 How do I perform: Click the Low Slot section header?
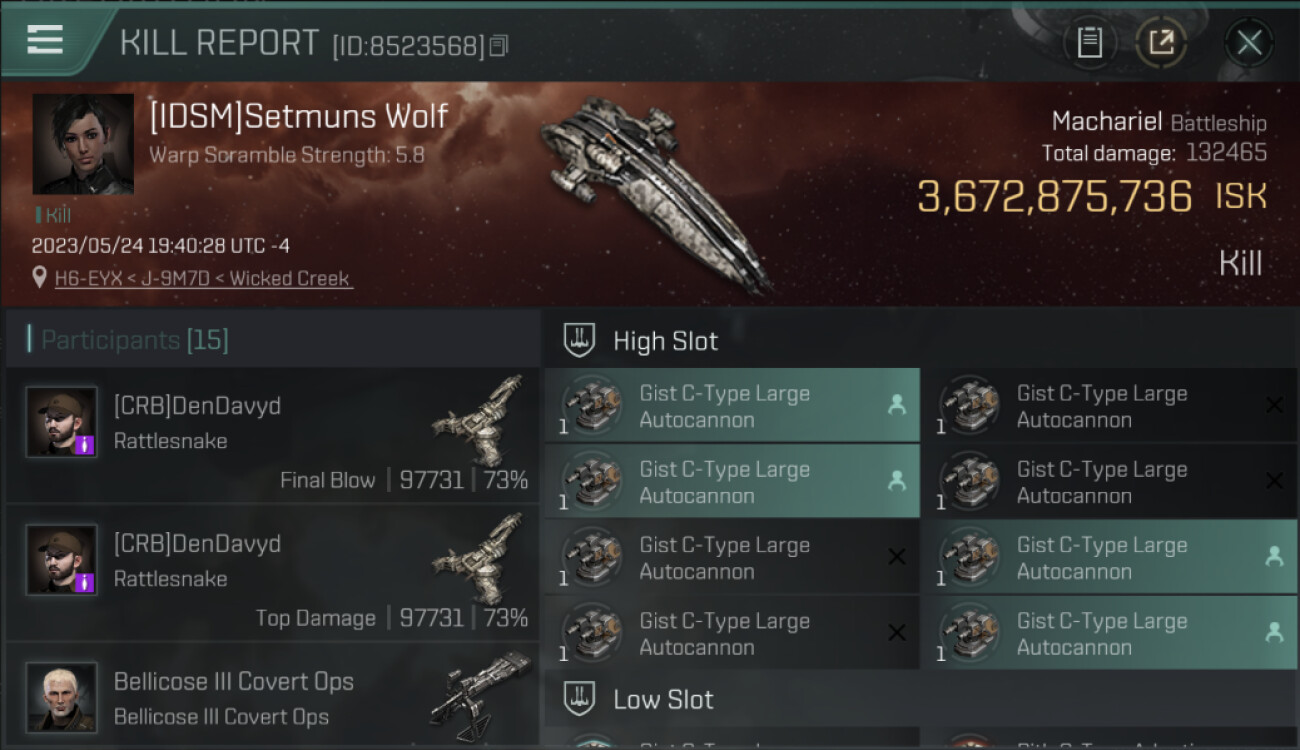[x=663, y=699]
